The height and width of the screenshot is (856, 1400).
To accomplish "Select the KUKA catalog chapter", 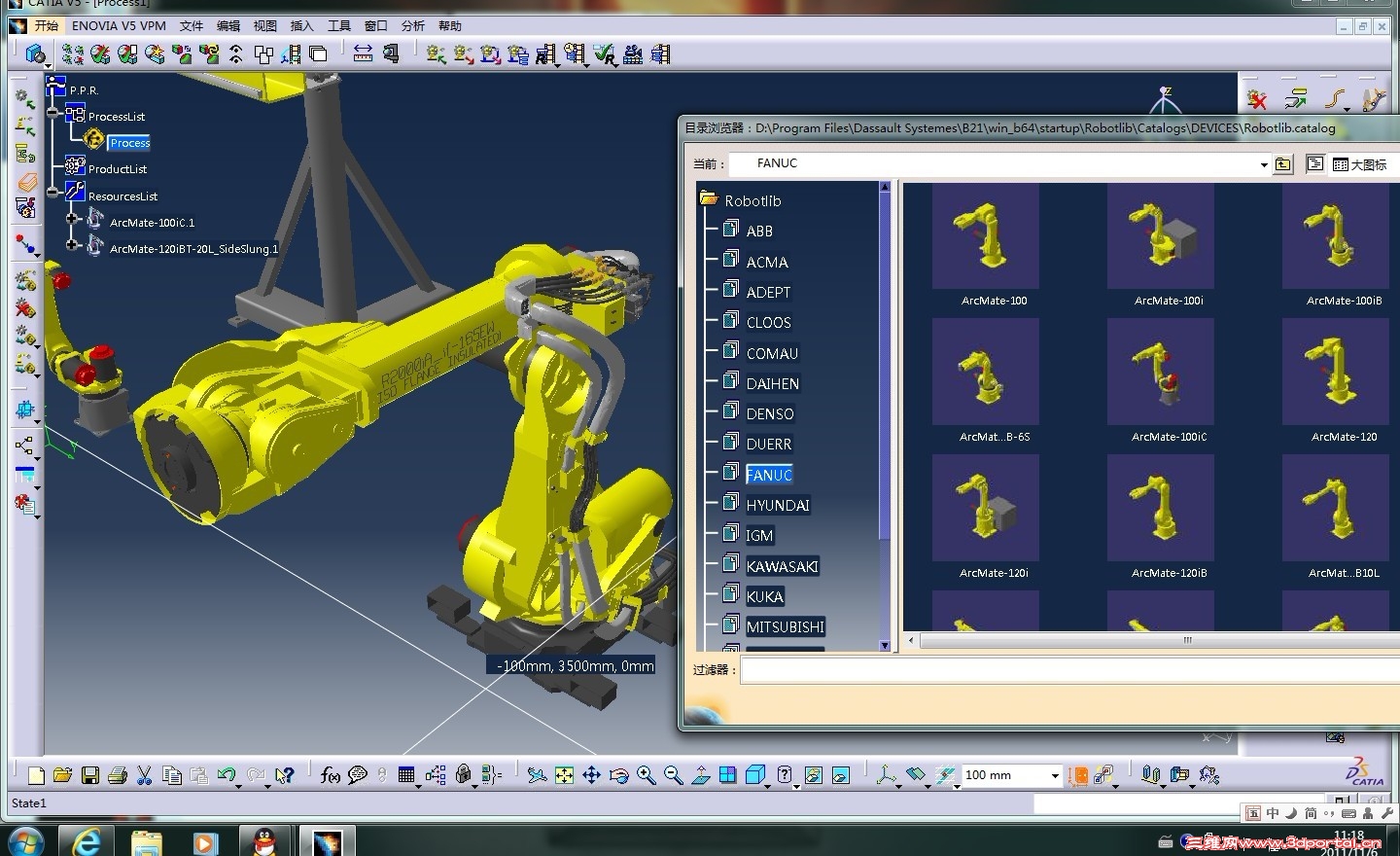I will [764, 596].
